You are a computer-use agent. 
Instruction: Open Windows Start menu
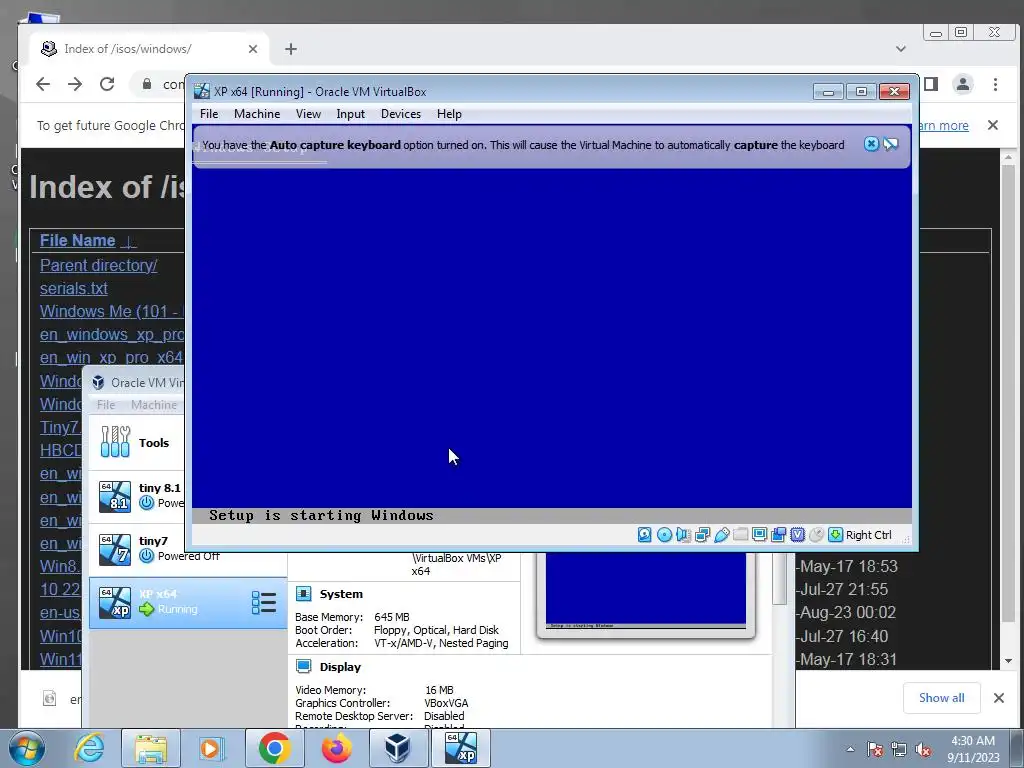pyautogui.click(x=26, y=748)
